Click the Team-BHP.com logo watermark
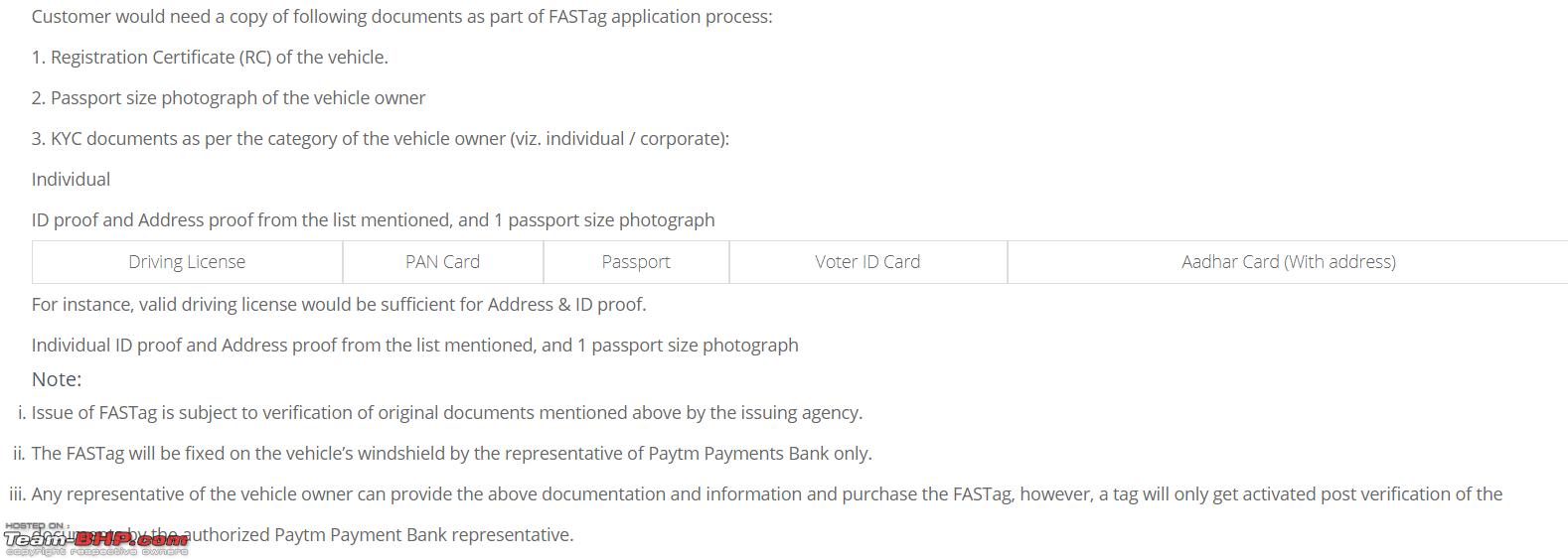Viewport: 1568px width, 560px height. [x=95, y=540]
